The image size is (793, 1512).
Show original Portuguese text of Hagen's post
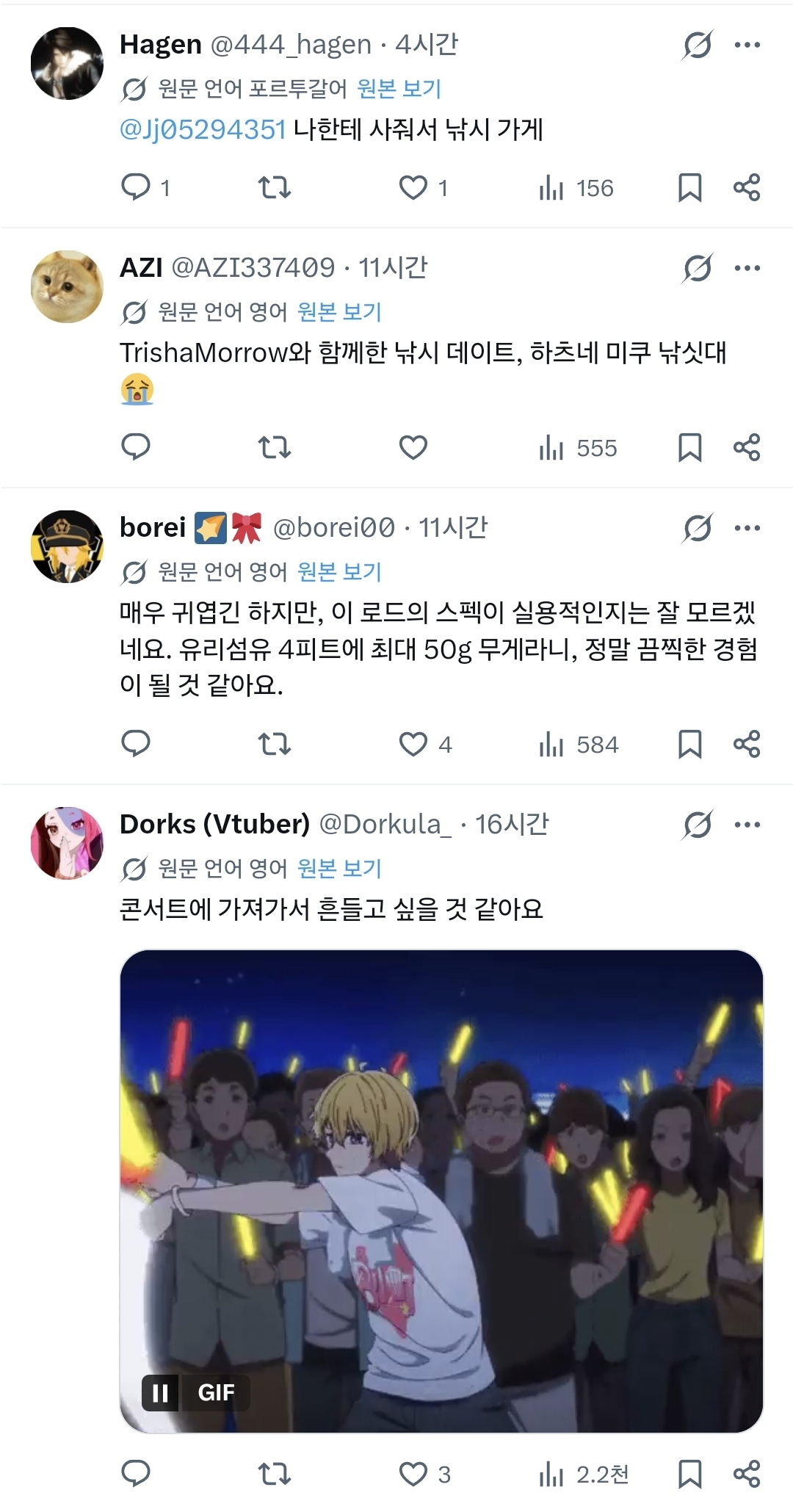pos(399,89)
